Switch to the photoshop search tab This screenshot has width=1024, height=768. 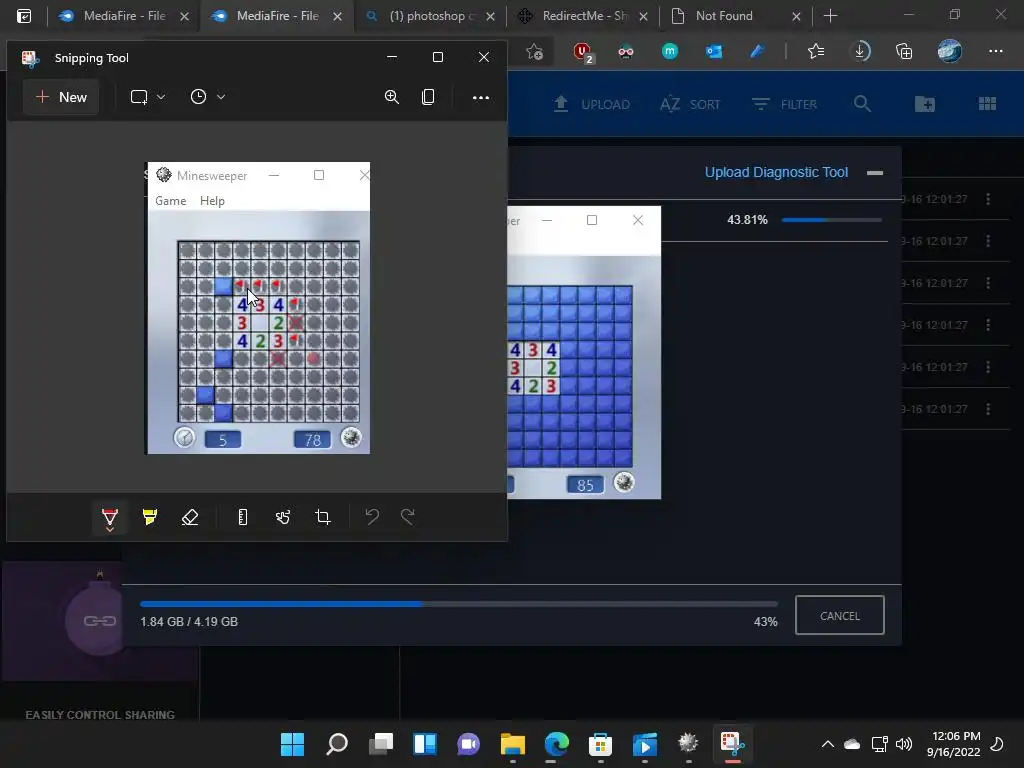click(430, 16)
